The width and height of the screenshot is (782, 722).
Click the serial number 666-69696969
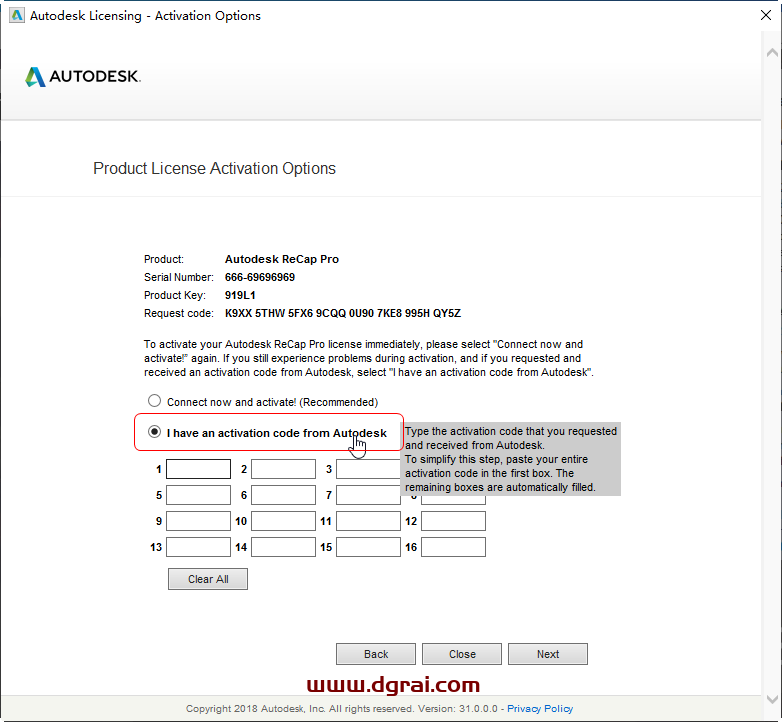pyautogui.click(x=260, y=277)
